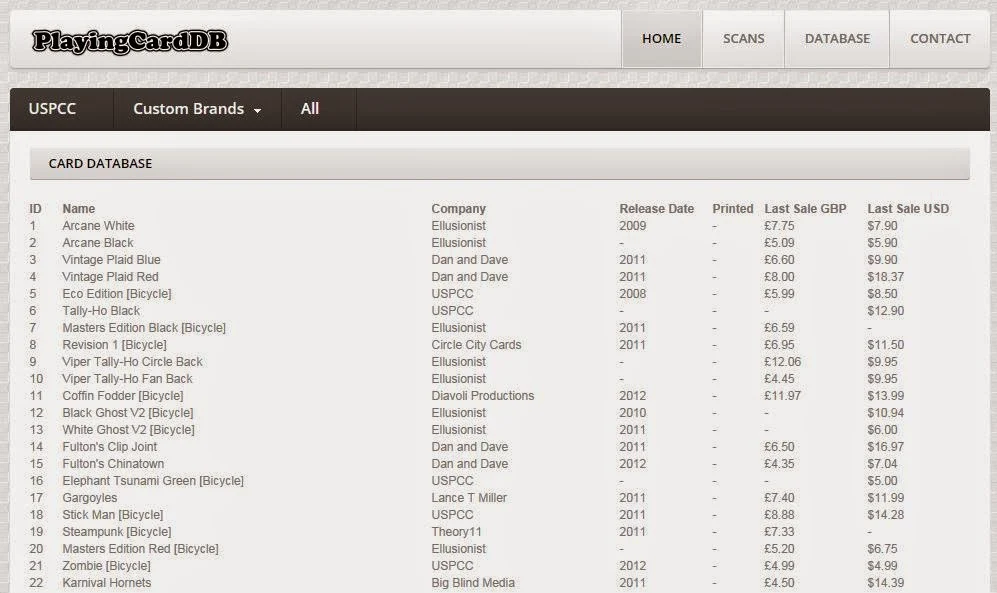Select the Arcane White row name
This screenshot has height=593, width=997.
pos(99,226)
